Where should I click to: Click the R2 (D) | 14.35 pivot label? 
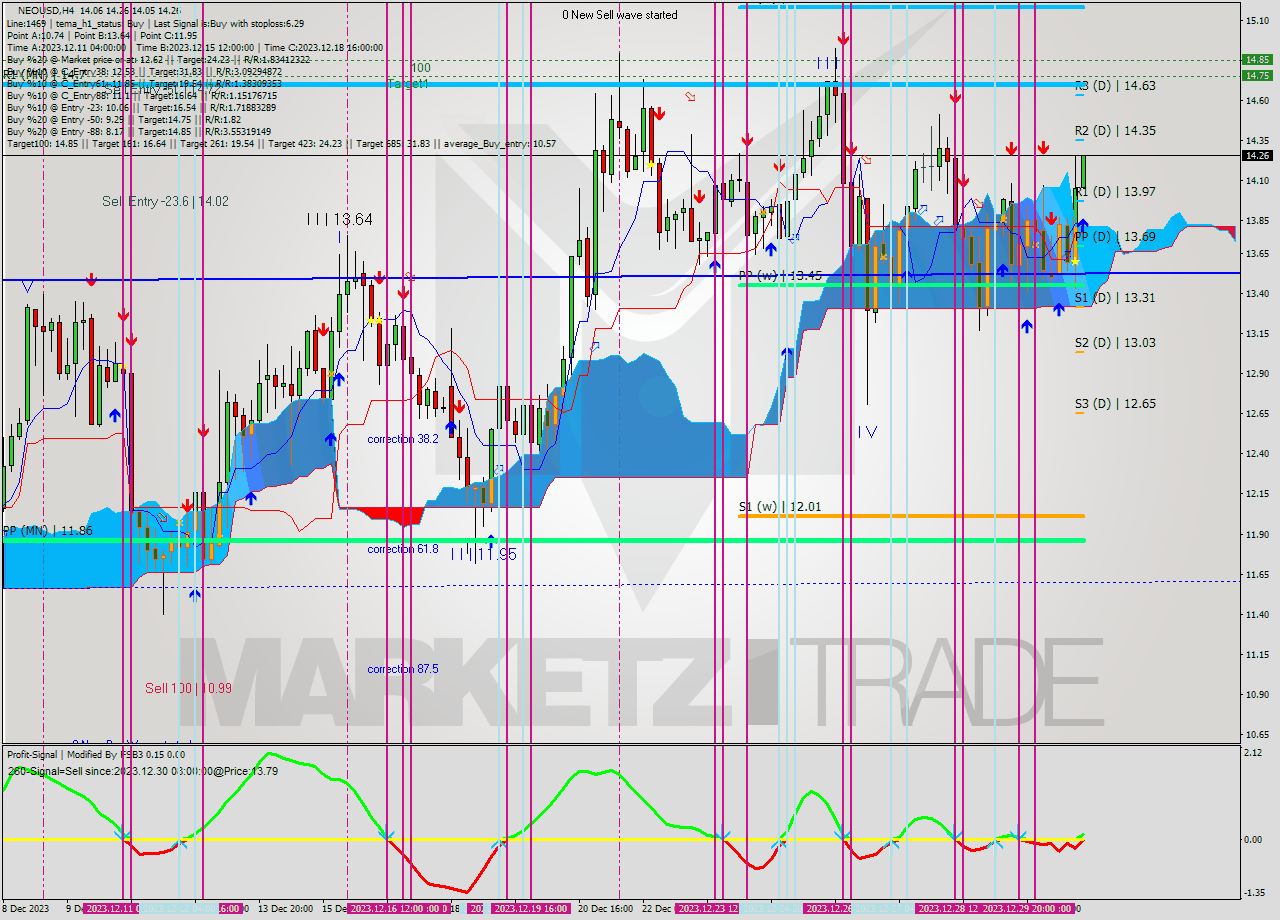click(1115, 131)
